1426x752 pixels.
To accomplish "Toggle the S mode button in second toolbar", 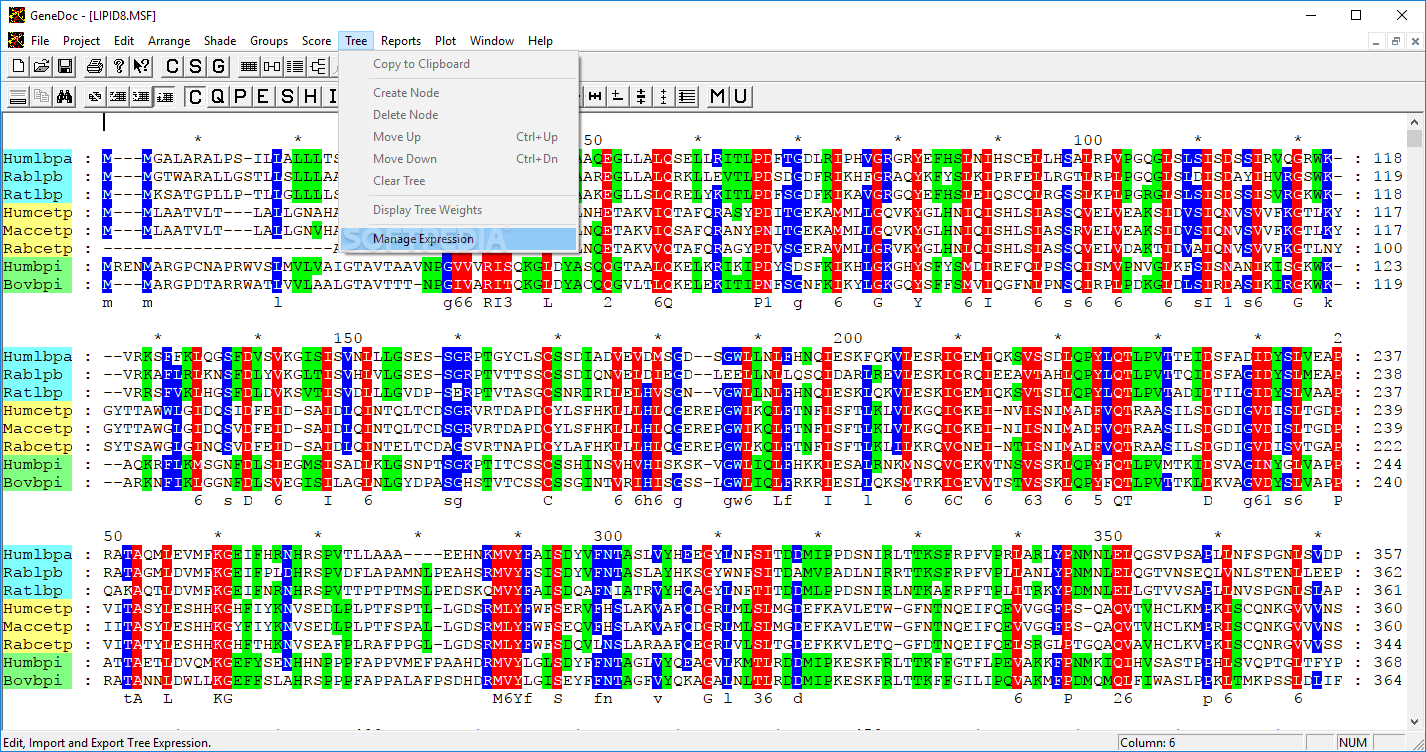I will point(287,96).
